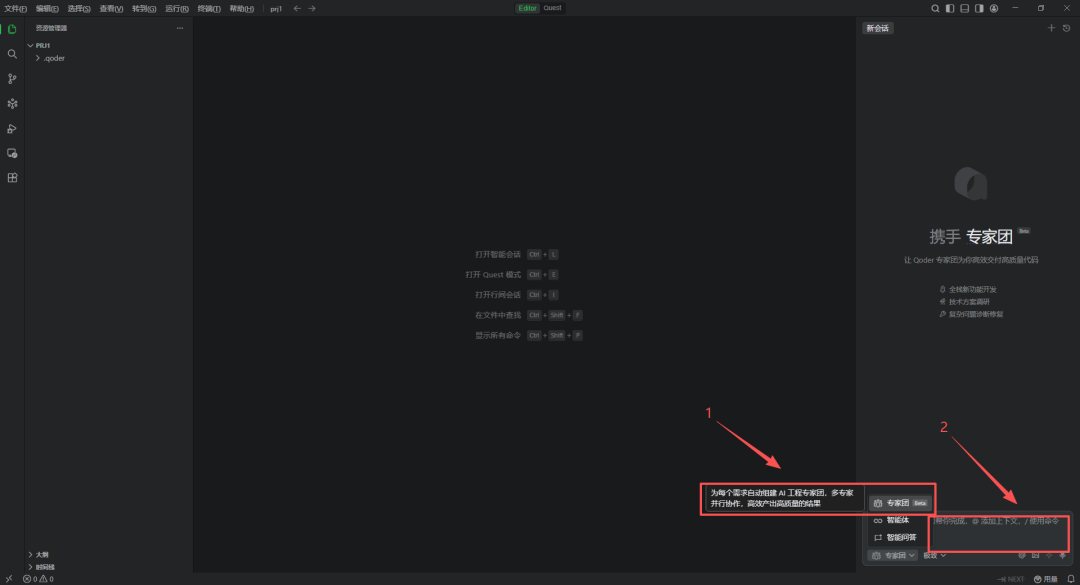Image resolution: width=1080 pixels, height=585 pixels.
Task: Open the Extensions view in activity bar
Action: coord(12,178)
